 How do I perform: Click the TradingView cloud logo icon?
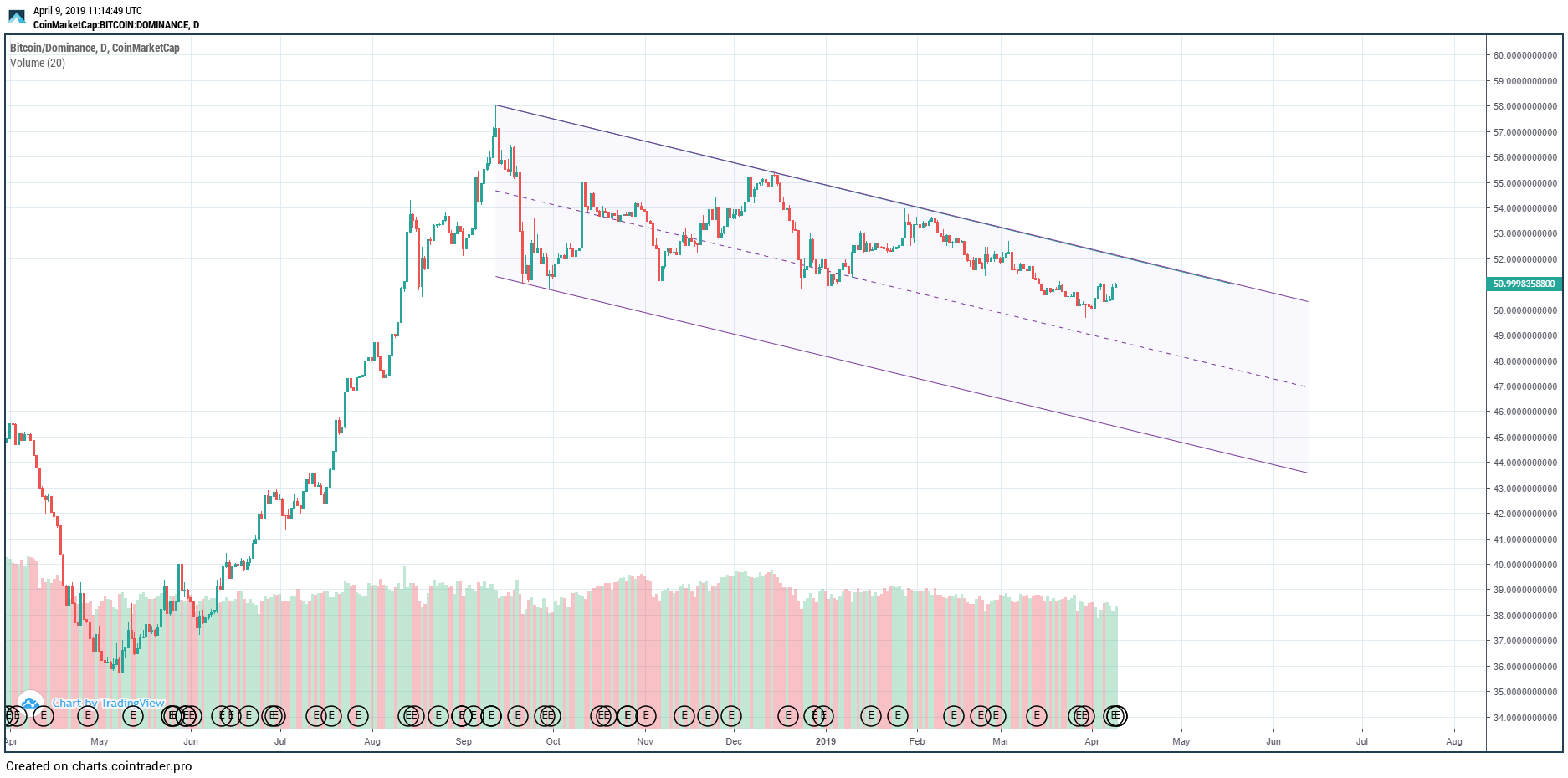30,703
